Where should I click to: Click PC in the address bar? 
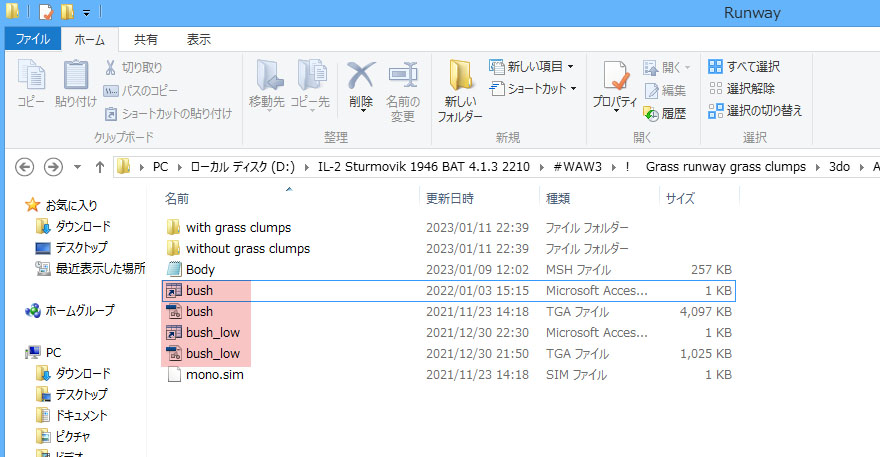coord(161,167)
